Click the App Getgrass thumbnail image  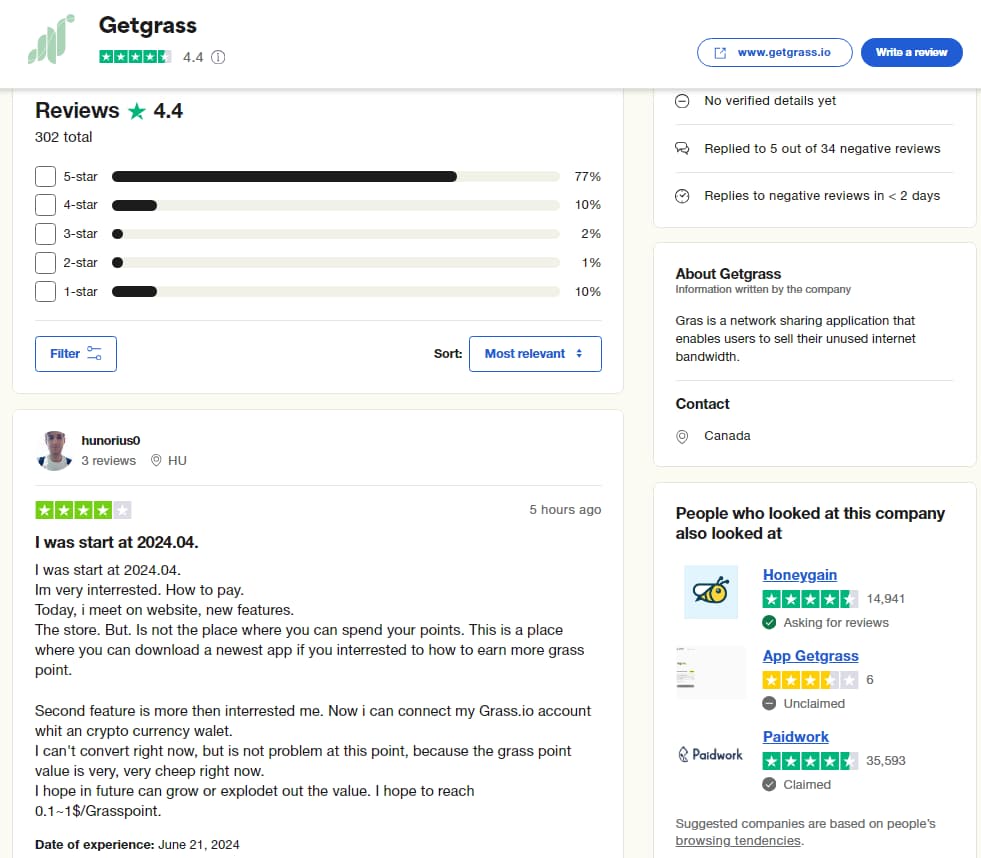pyautogui.click(x=711, y=672)
